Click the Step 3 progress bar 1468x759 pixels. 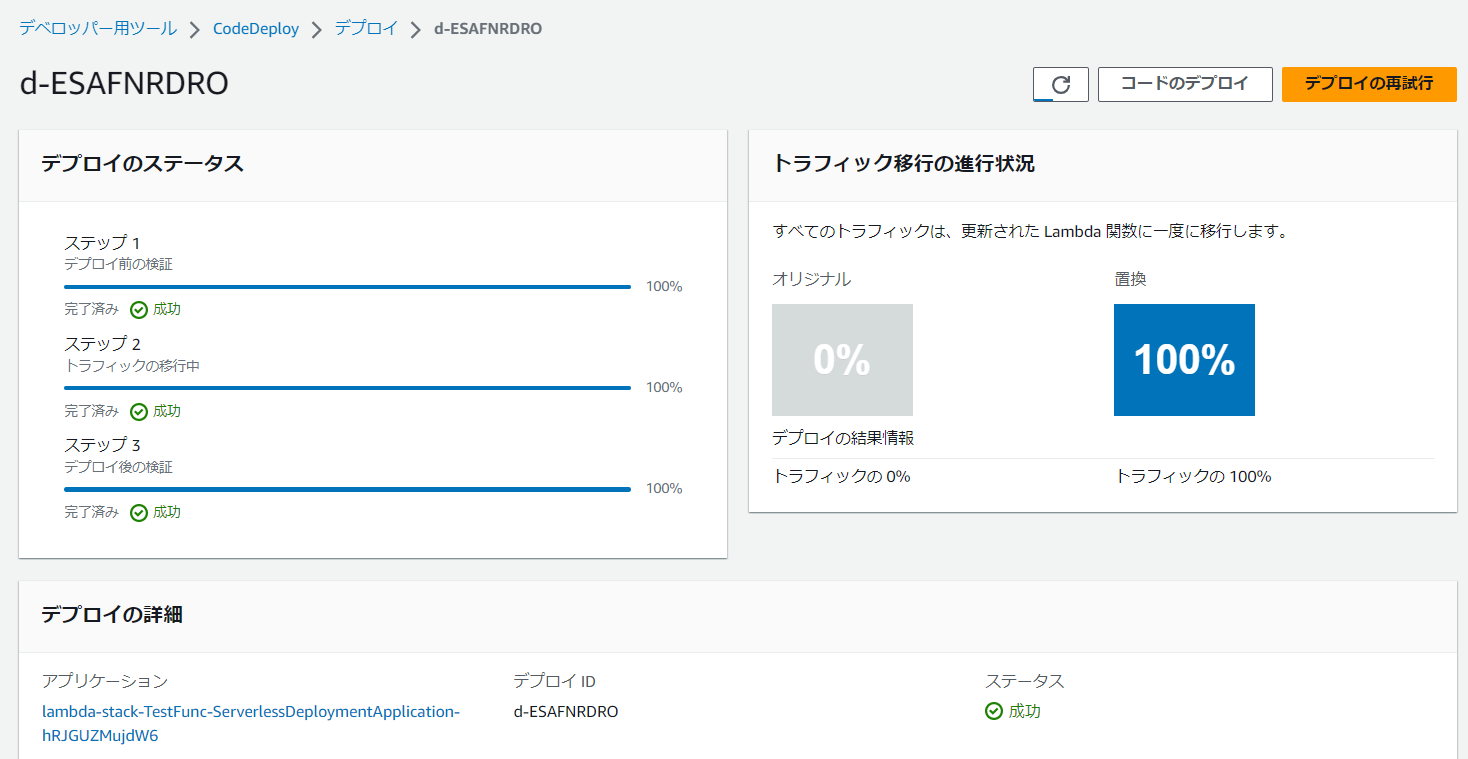pyautogui.click(x=347, y=489)
